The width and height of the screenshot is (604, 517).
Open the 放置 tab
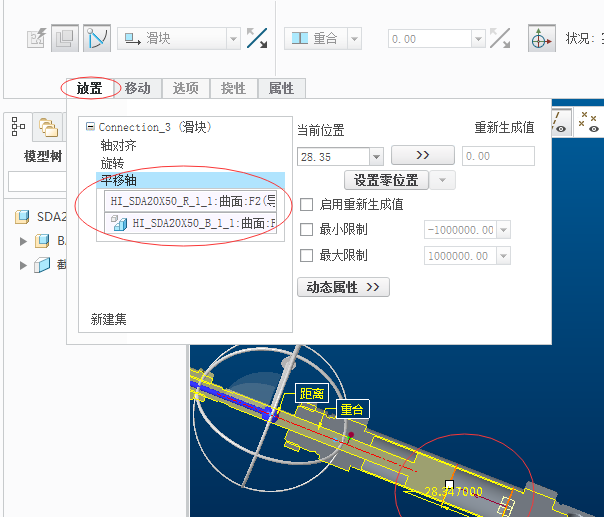(x=90, y=88)
